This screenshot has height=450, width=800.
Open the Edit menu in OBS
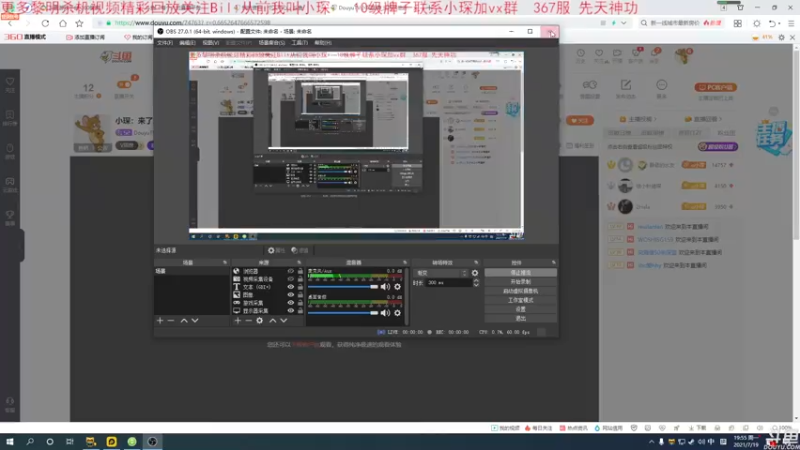click(187, 43)
